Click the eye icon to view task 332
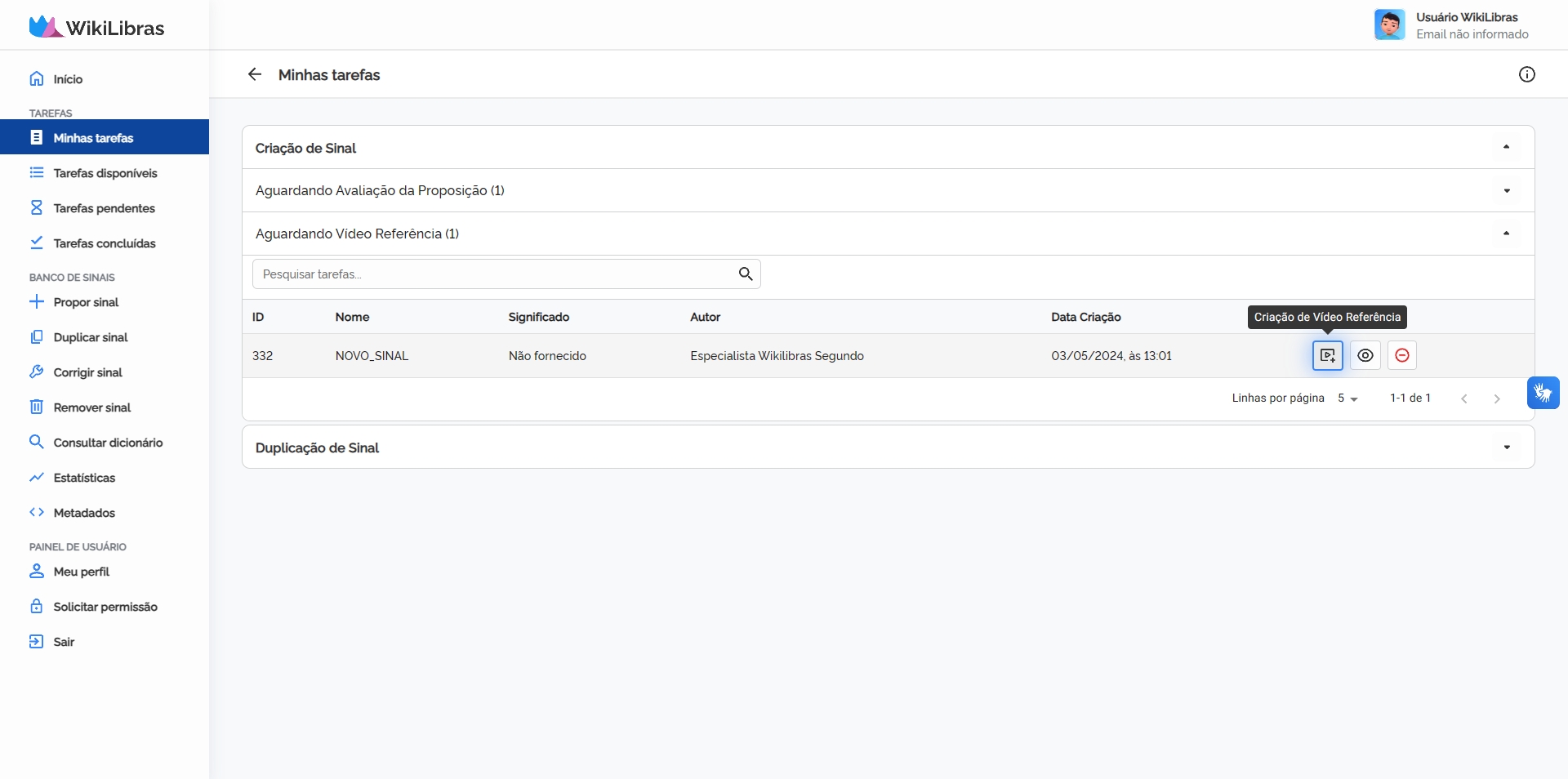The image size is (1568, 779). 1365,355
